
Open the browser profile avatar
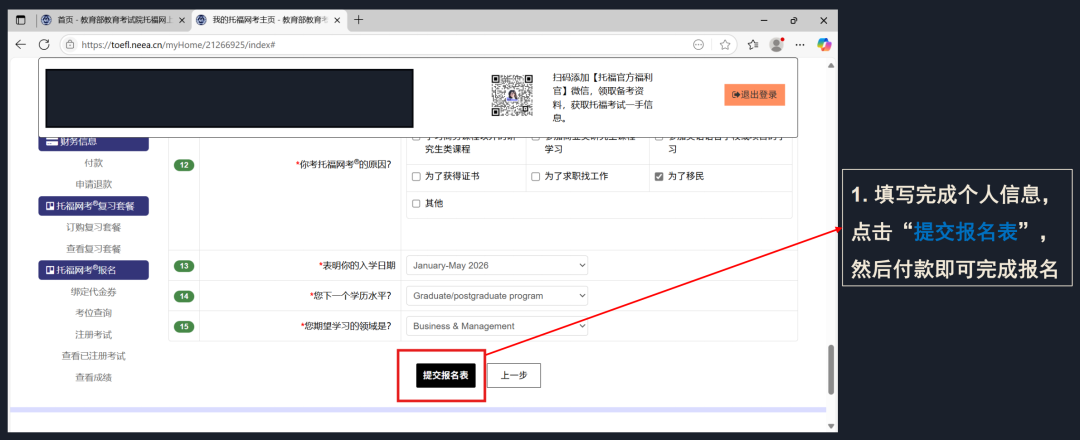(x=777, y=45)
